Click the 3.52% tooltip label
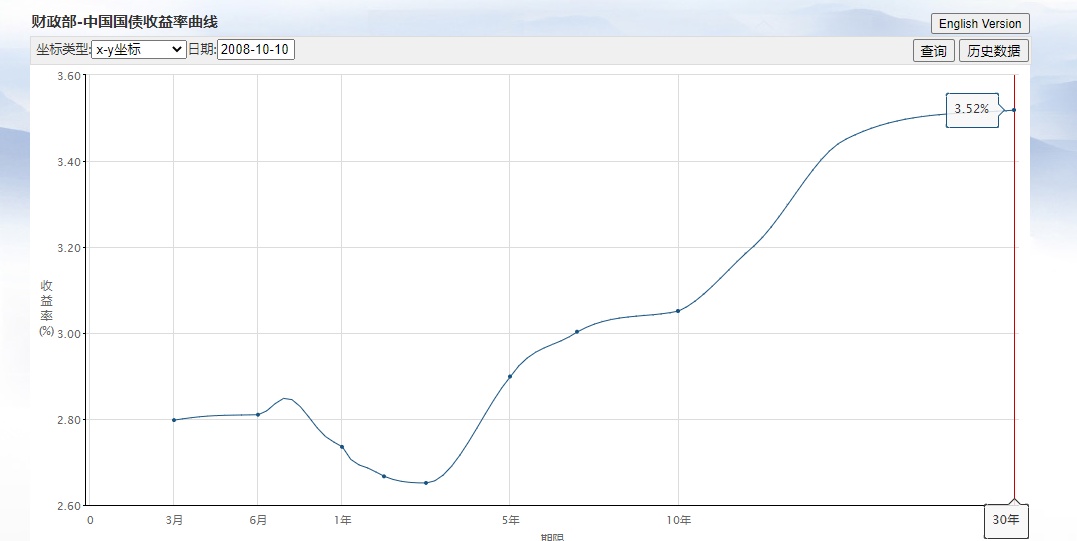The width and height of the screenshot is (1077, 541). (971, 109)
